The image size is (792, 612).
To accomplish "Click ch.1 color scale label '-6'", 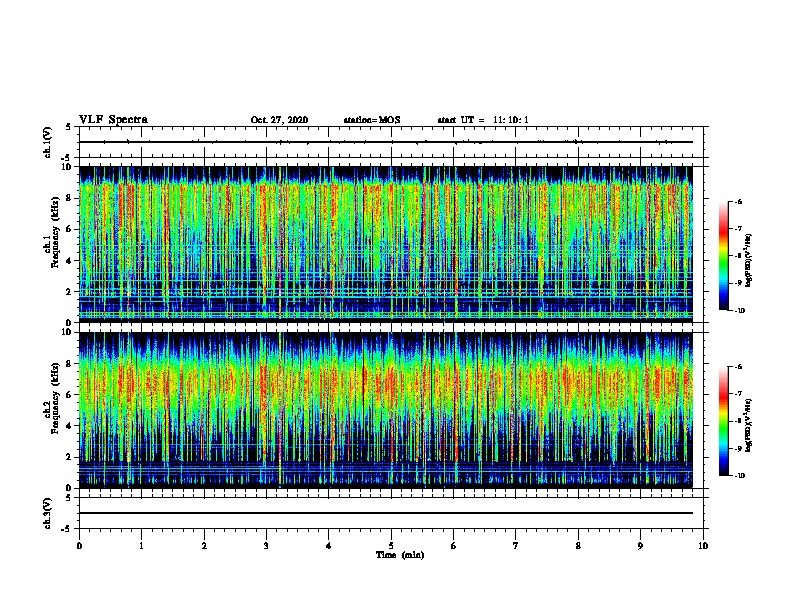I will click(738, 201).
